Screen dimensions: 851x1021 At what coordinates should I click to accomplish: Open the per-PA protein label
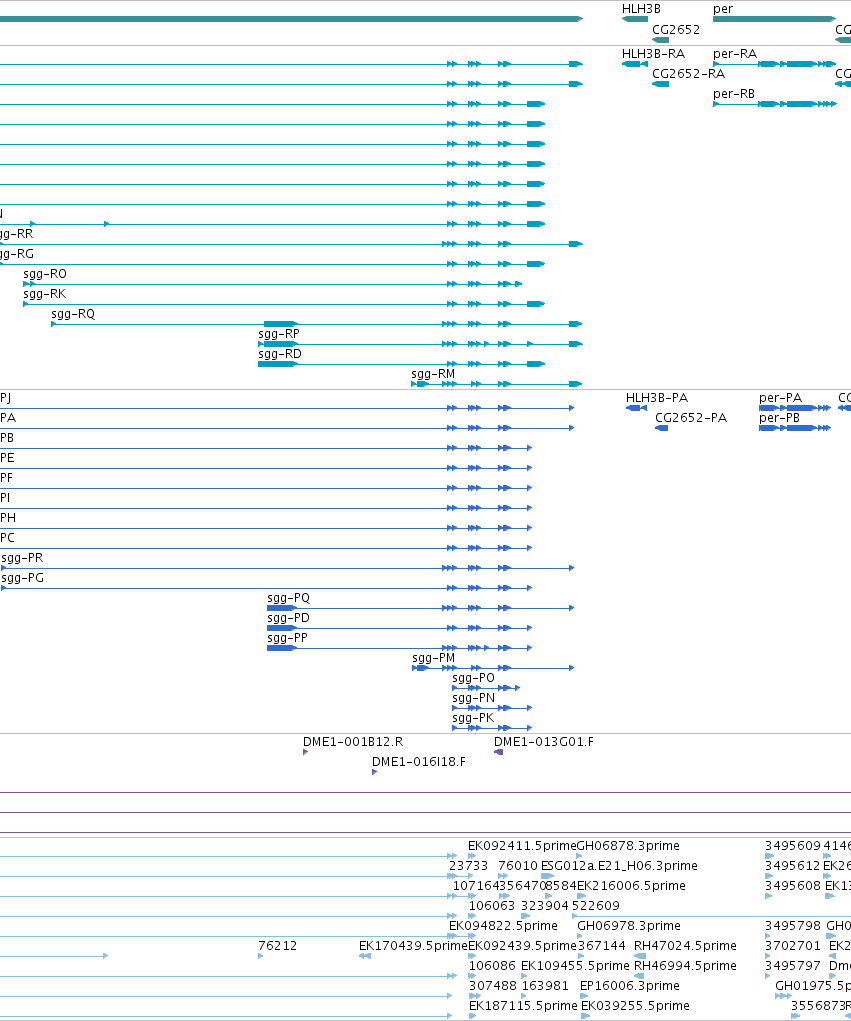click(x=780, y=398)
